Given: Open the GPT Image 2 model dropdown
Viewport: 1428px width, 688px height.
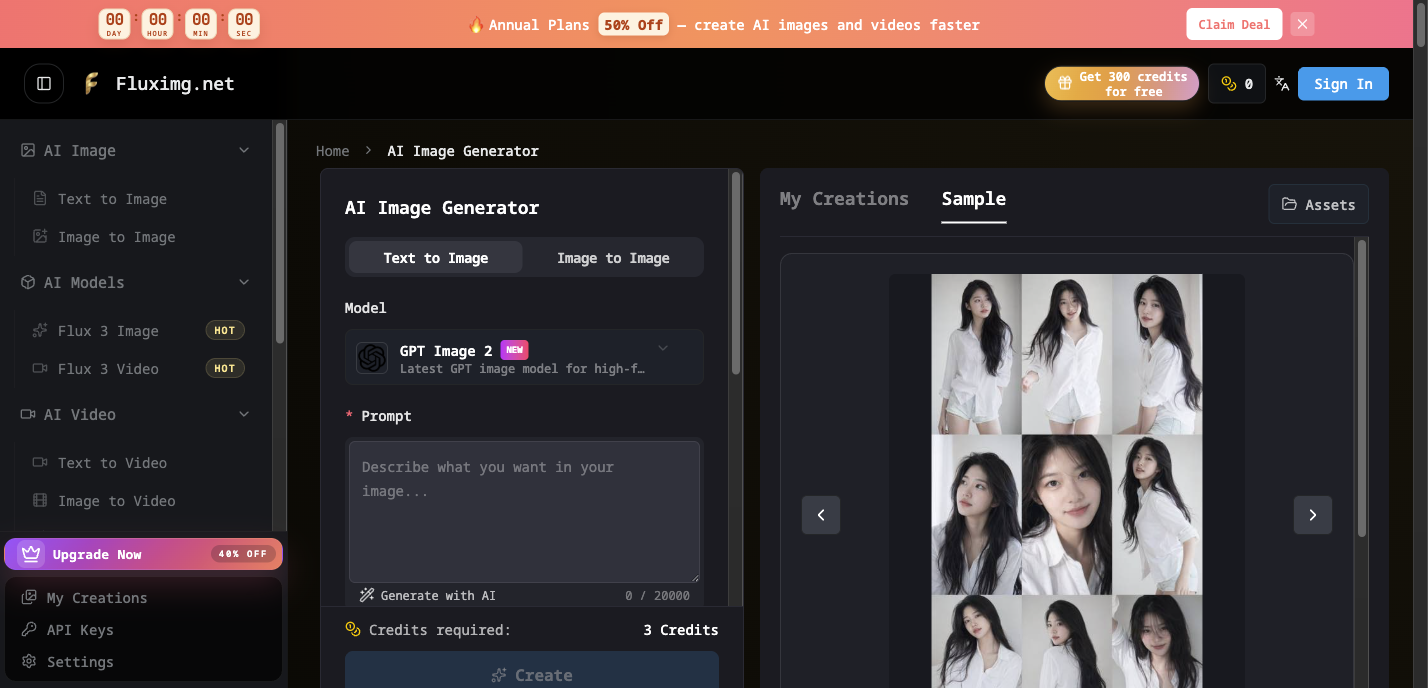Looking at the screenshot, I should (524, 358).
